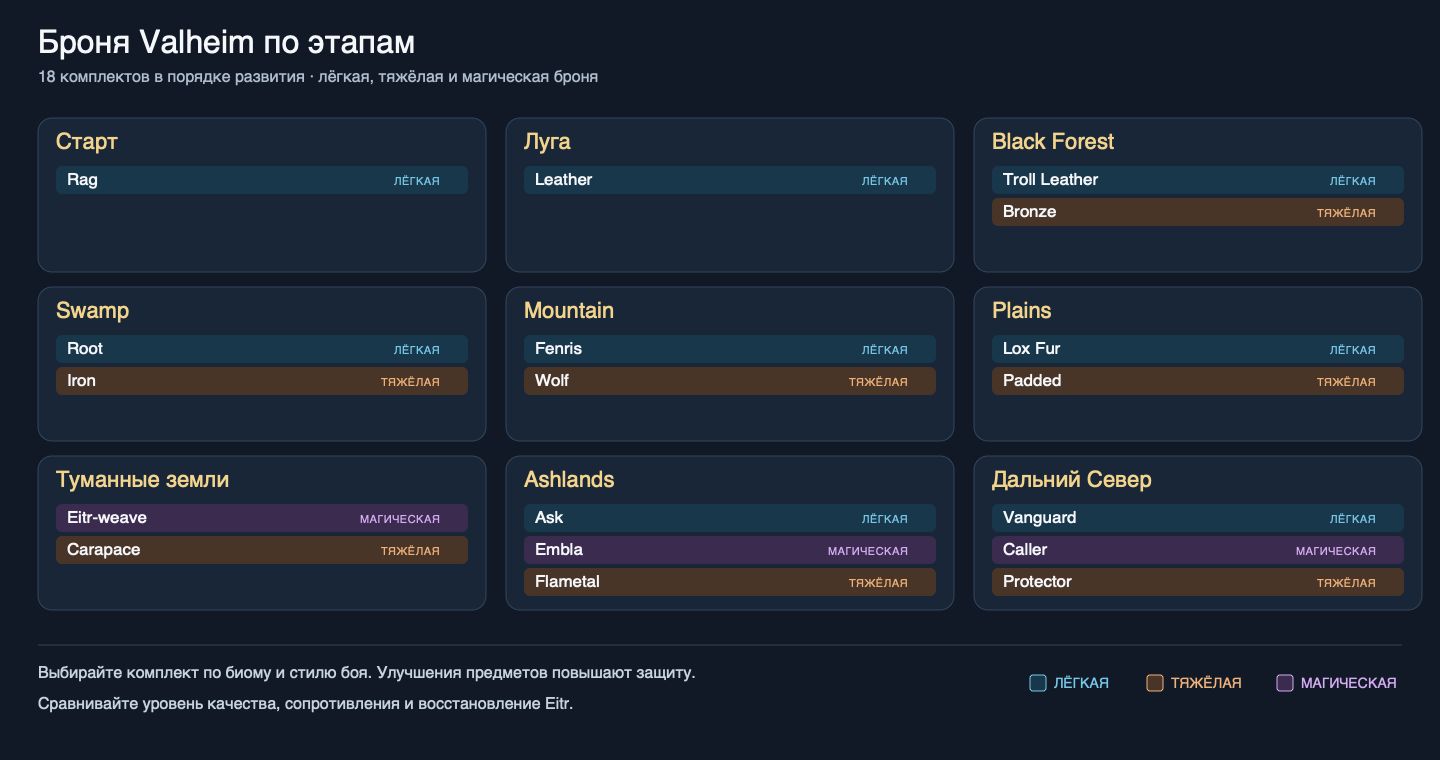The height and width of the screenshot is (760, 1440).
Task: Choose the Protector armor row
Action: [1198, 582]
